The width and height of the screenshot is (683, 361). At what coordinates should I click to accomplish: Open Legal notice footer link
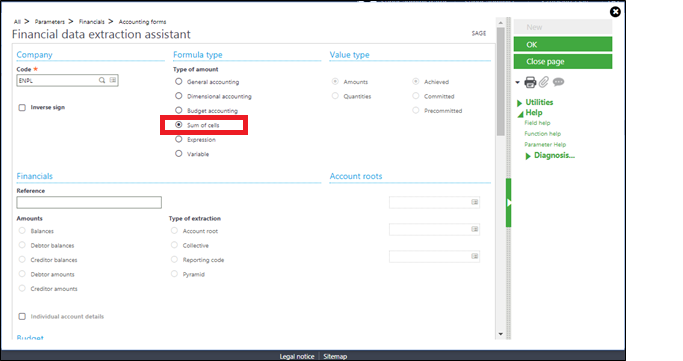(x=297, y=356)
